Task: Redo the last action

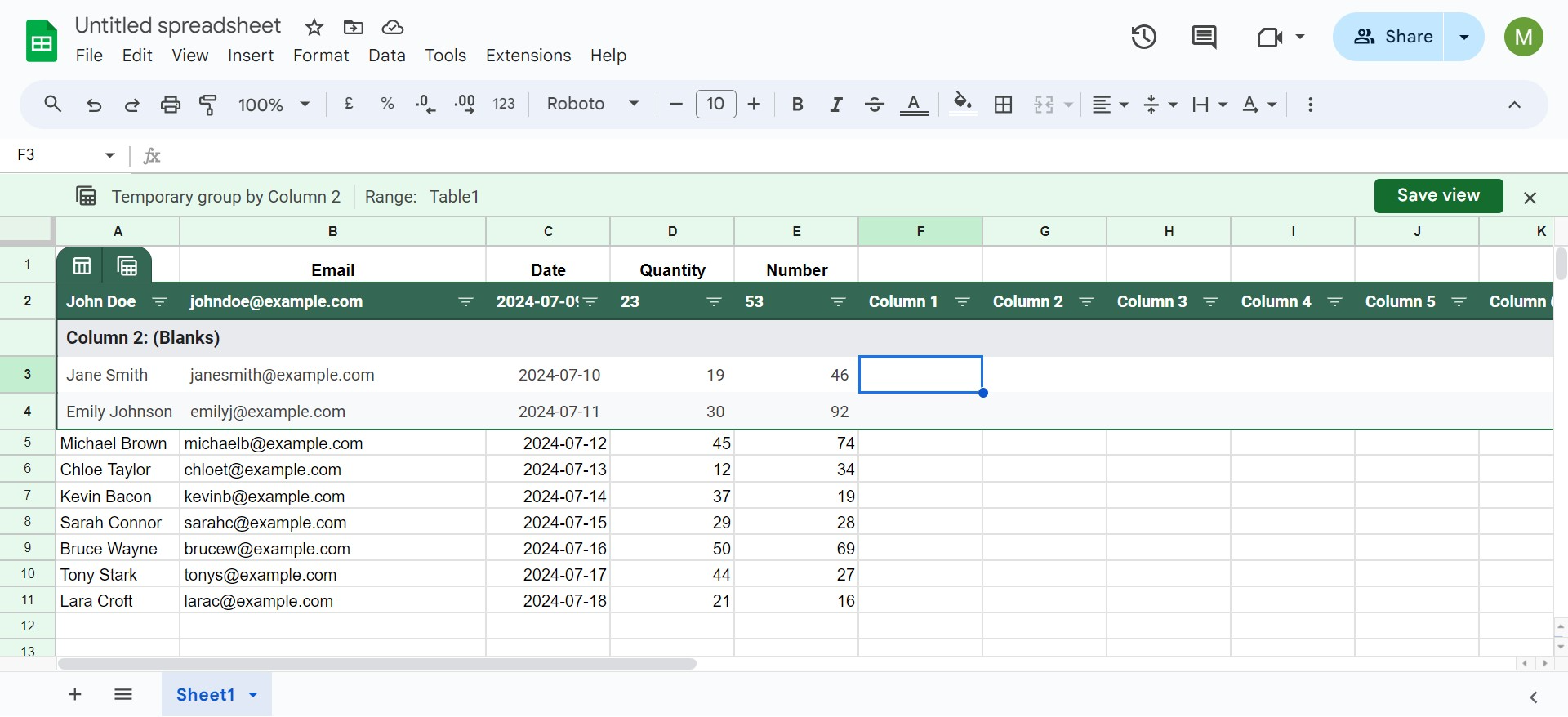Action: point(131,105)
